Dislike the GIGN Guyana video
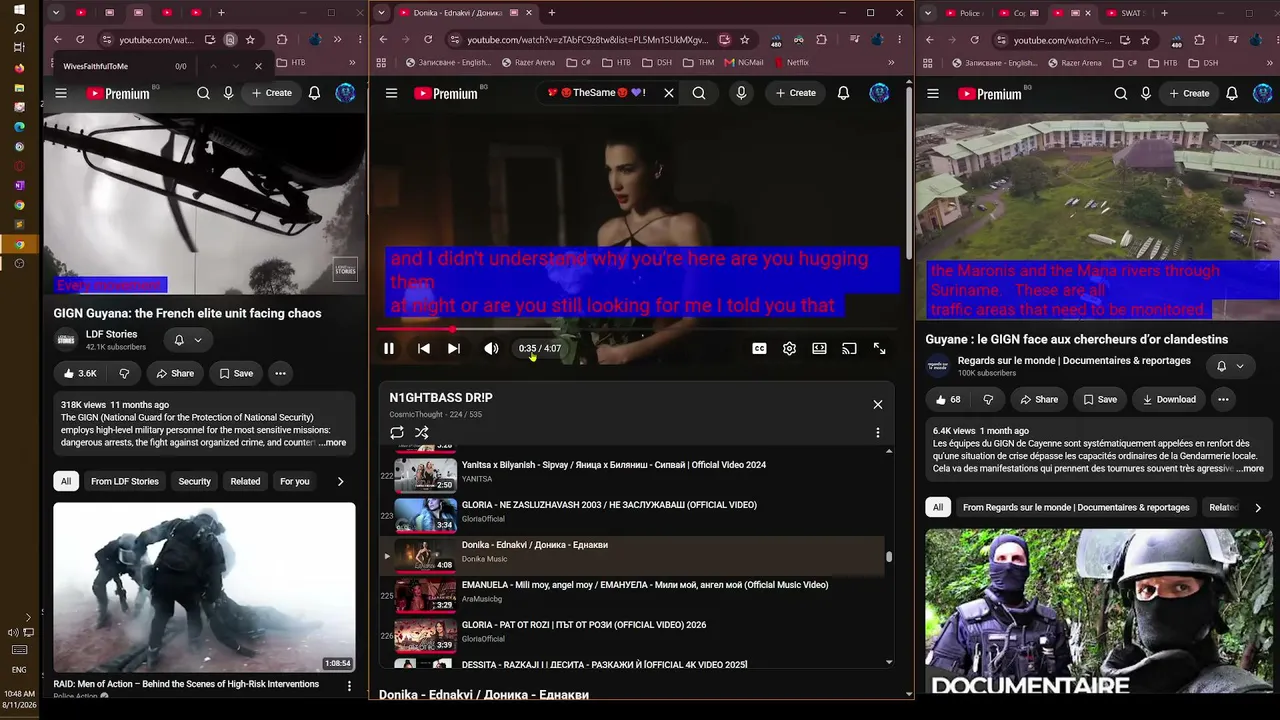The width and height of the screenshot is (1280, 720). pos(124,374)
